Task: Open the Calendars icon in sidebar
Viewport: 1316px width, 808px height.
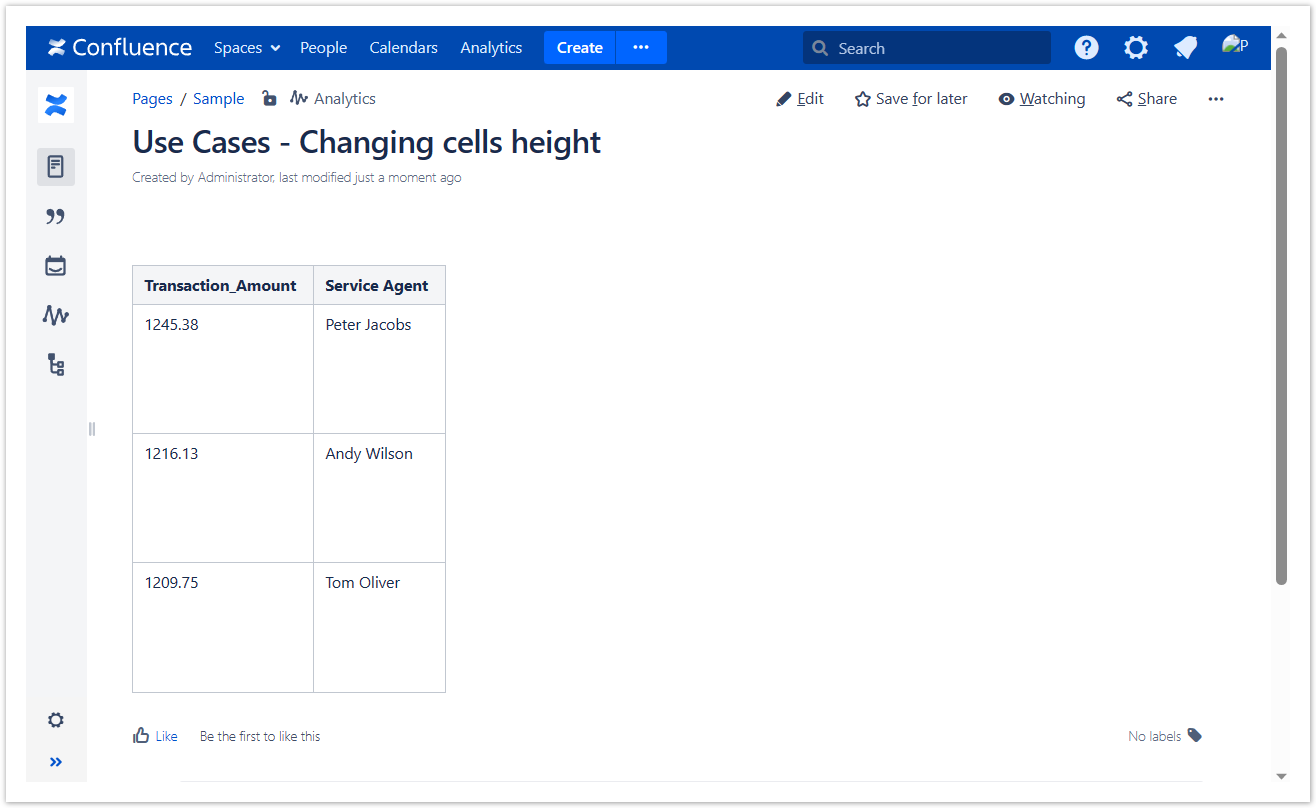Action: pyautogui.click(x=56, y=266)
